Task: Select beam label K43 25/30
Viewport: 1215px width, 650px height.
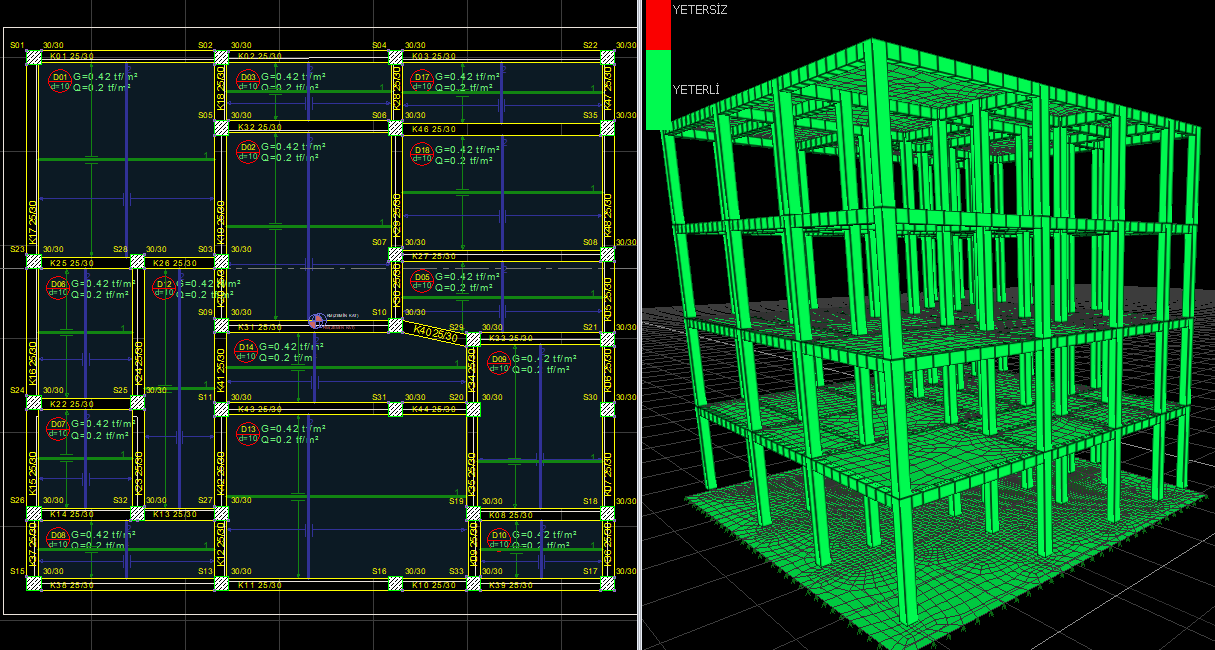Action: point(260,409)
